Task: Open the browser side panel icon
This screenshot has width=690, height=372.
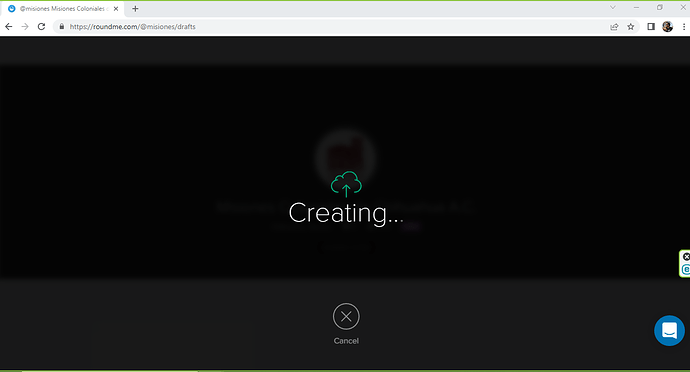Action: (x=651, y=27)
